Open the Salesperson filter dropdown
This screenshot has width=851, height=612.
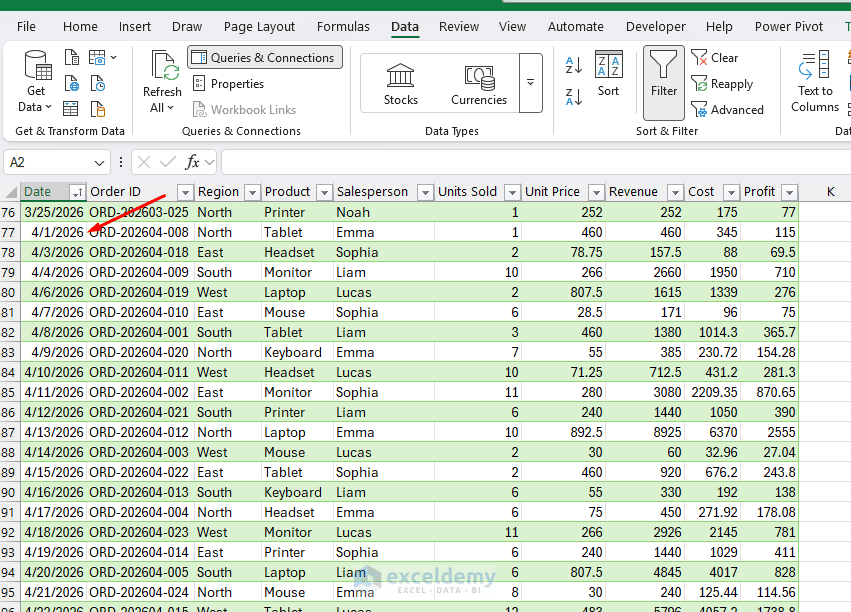tap(425, 192)
